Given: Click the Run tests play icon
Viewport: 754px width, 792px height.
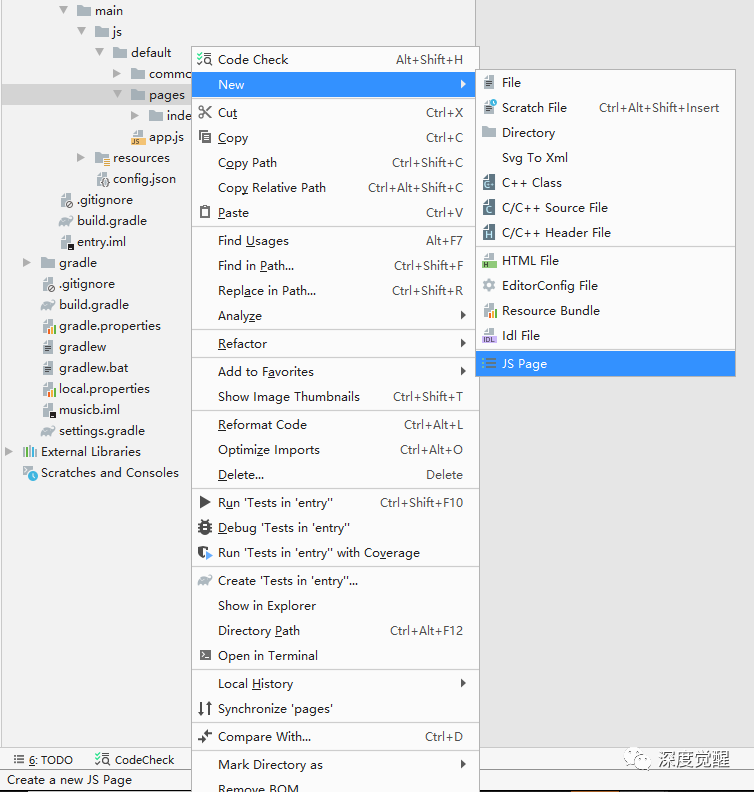Looking at the screenshot, I should tap(205, 502).
